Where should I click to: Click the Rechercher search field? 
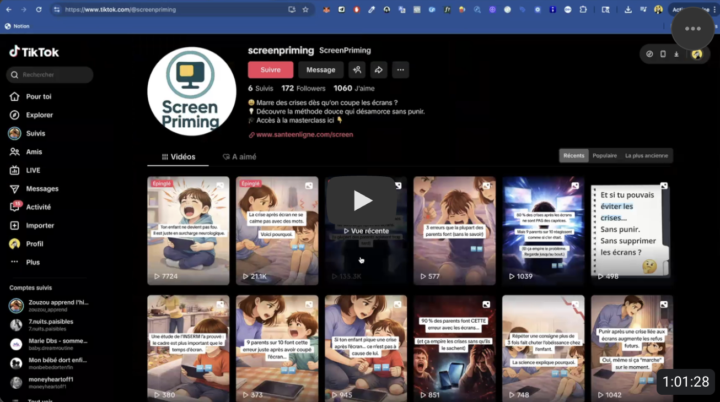[x=50, y=75]
